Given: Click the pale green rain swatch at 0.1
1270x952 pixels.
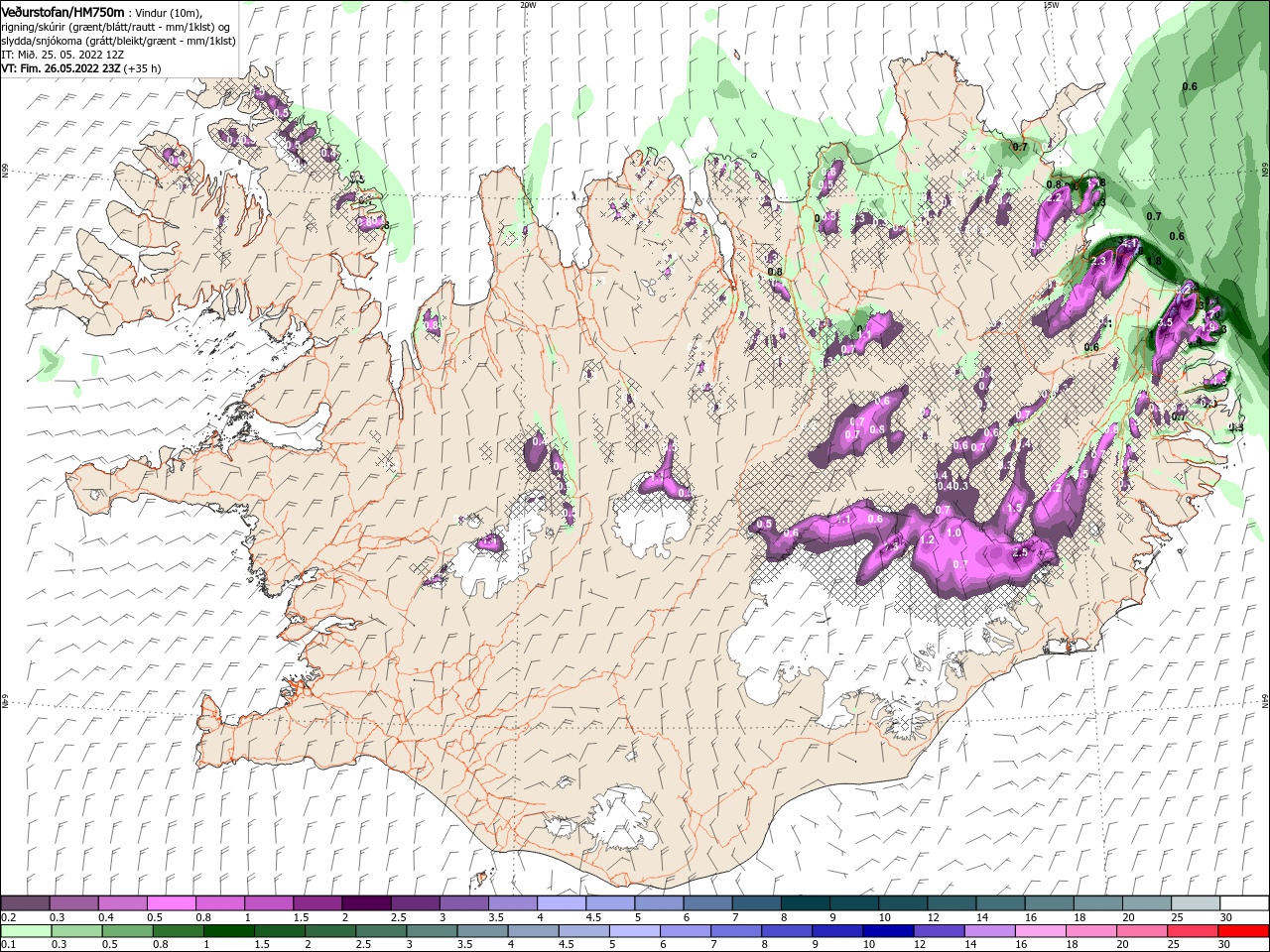Looking at the screenshot, I should pos(26,931).
